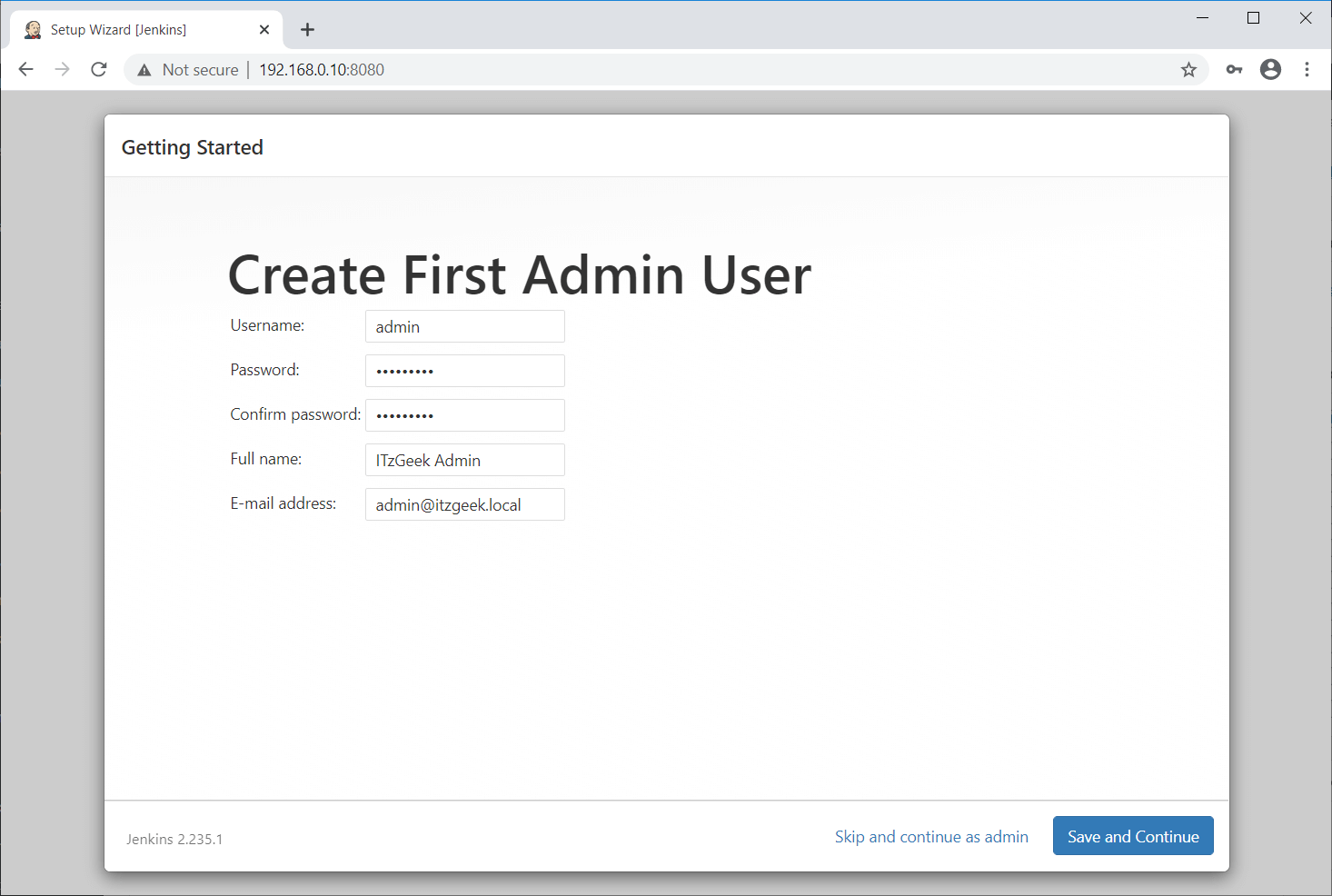The image size is (1332, 896).
Task: Click the Confirm password input field
Action: tap(465, 415)
